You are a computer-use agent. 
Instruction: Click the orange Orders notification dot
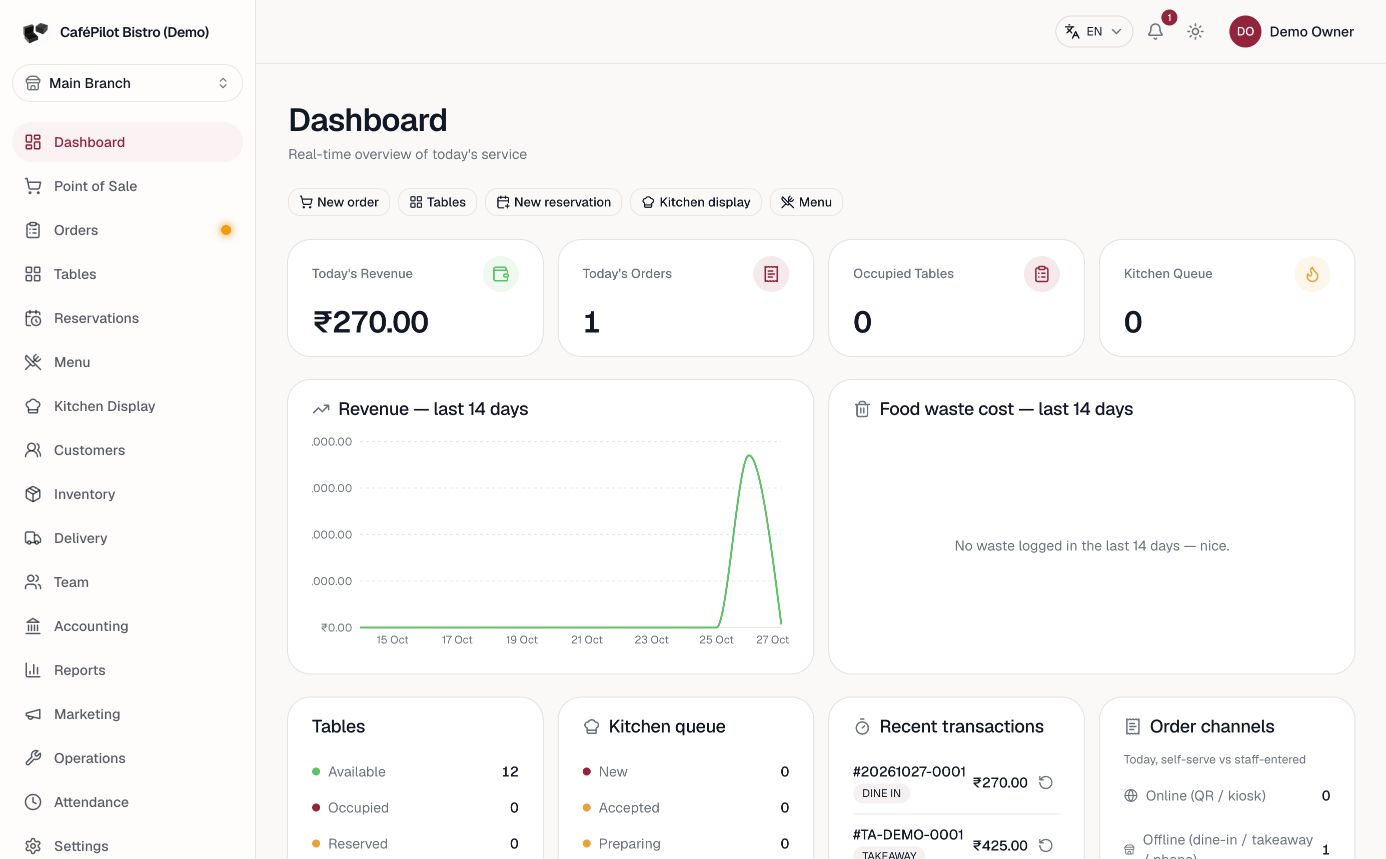point(226,230)
